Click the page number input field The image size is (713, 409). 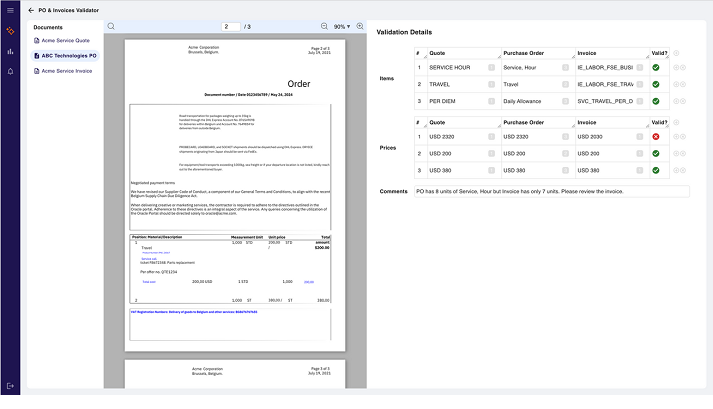231,26
